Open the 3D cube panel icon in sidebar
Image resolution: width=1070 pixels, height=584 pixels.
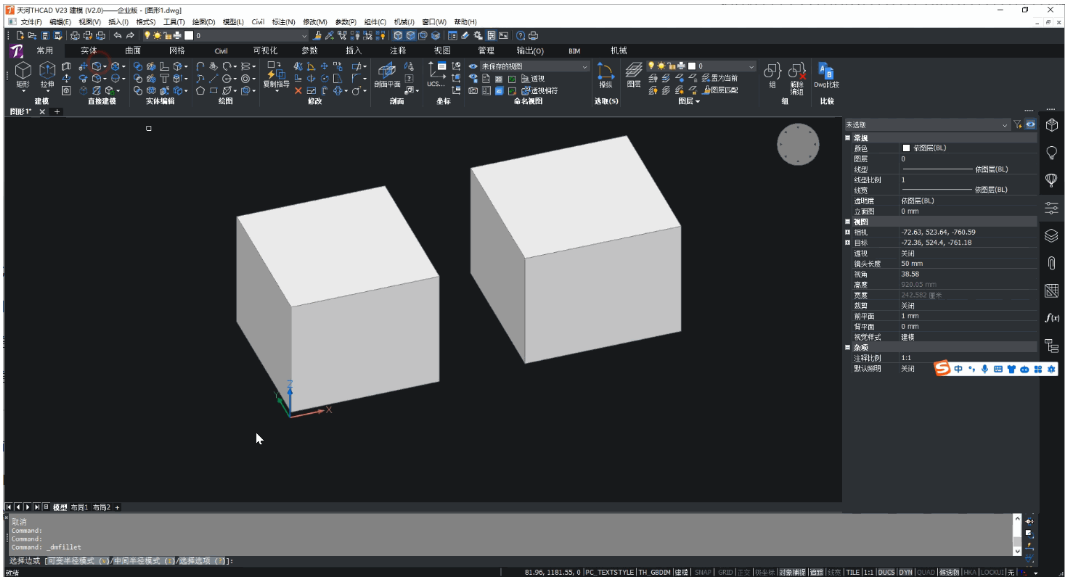(1052, 125)
